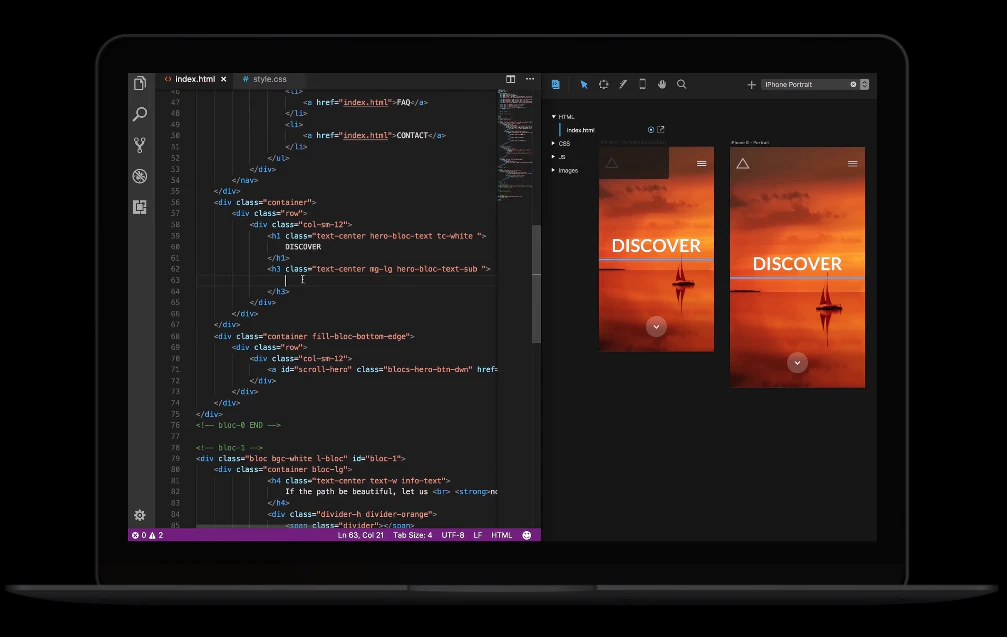This screenshot has width=1007, height=637.
Task: Open the Debug view in activity bar
Action: [x=140, y=177]
